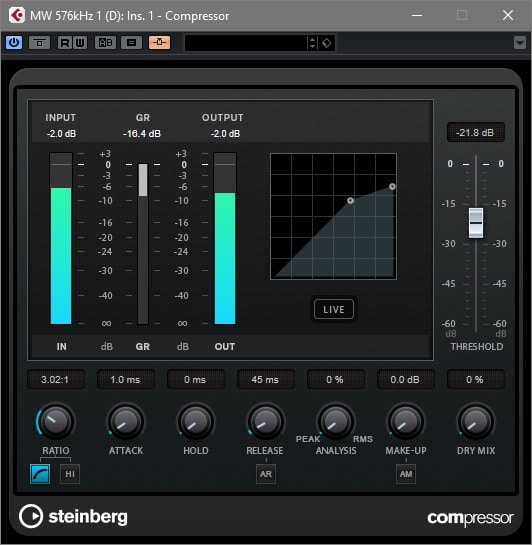The height and width of the screenshot is (545, 532).
Task: Click the threshold point on compression curve
Action: click(x=350, y=200)
